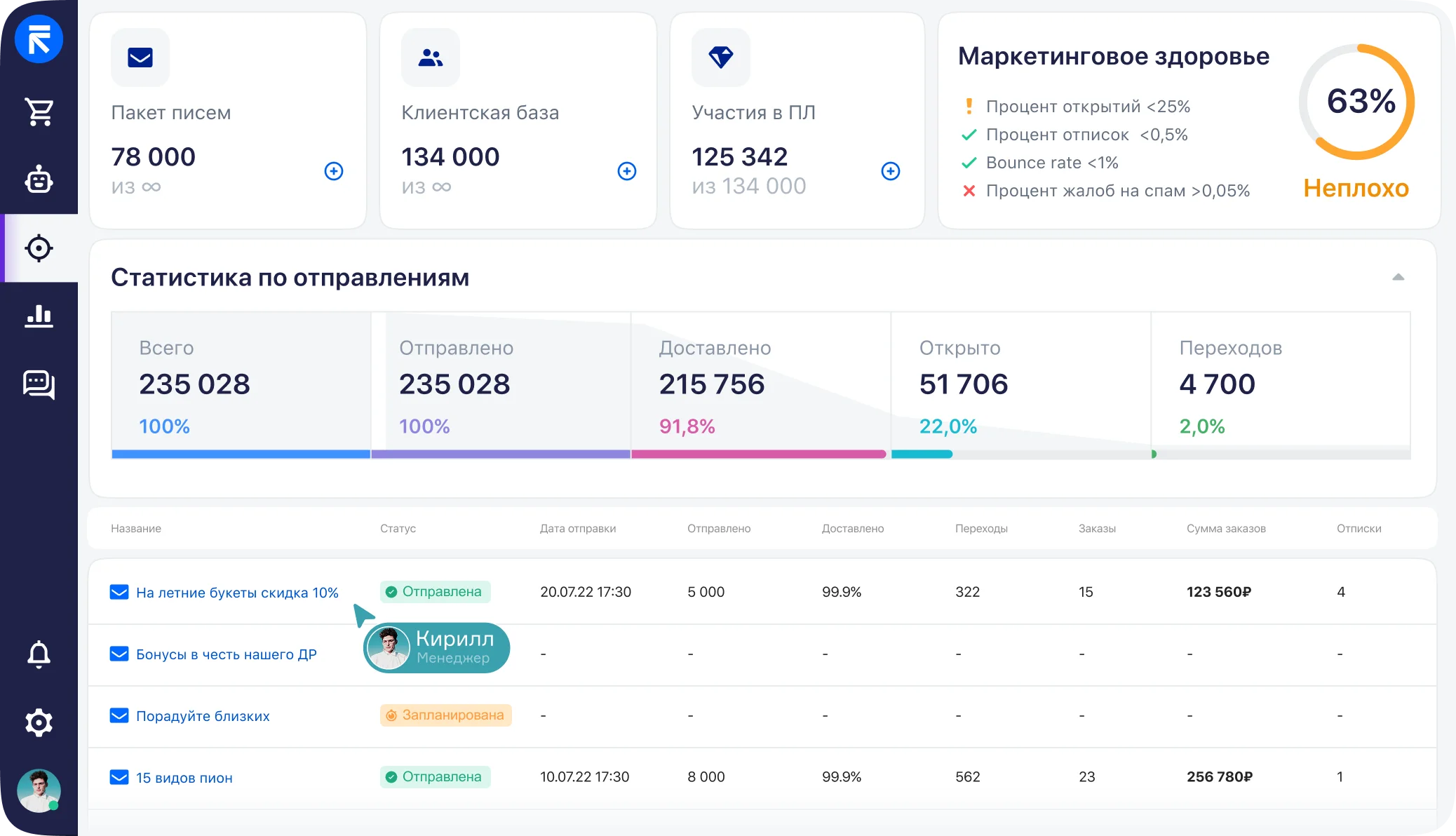The image size is (1456, 836).
Task: Expand Клиентская база with the plus control
Action: click(x=626, y=170)
